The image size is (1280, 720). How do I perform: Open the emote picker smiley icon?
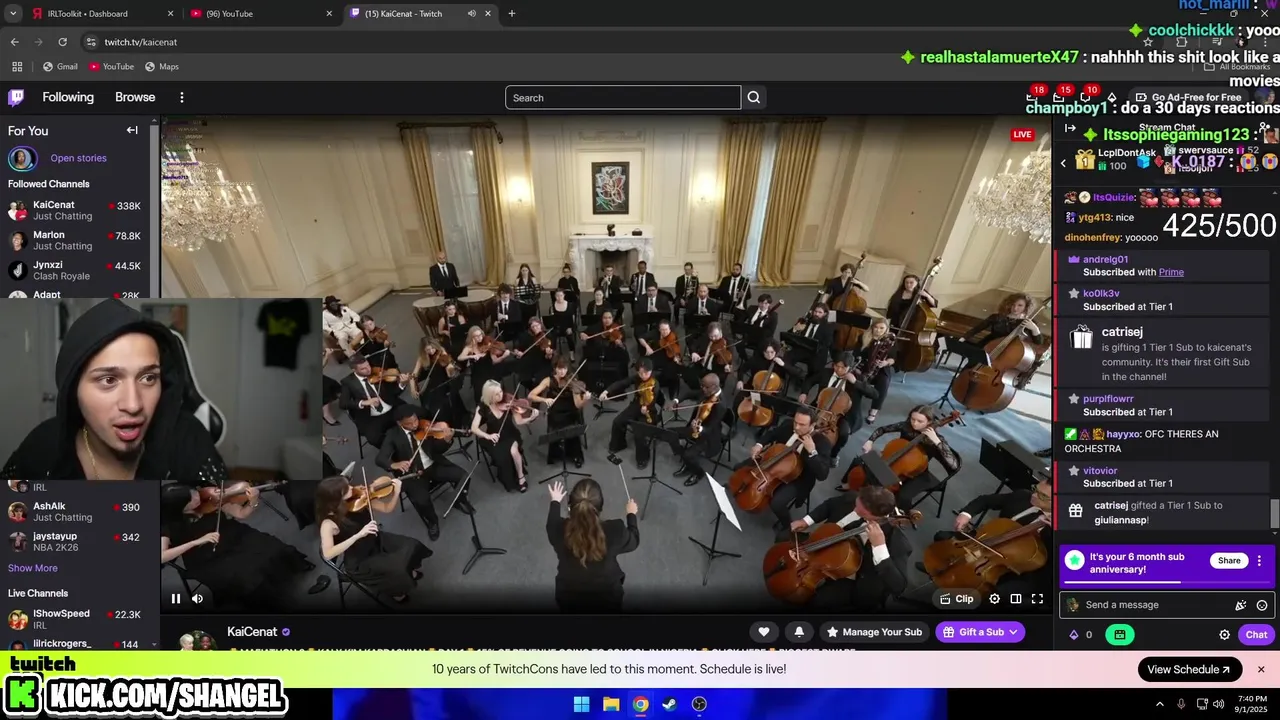point(1262,605)
